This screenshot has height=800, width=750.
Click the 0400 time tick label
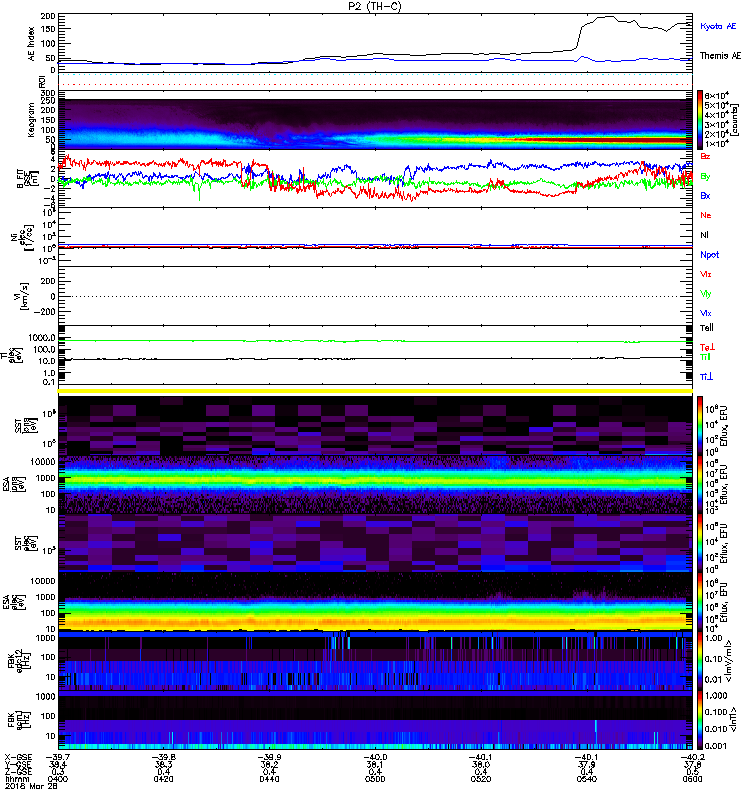(58, 779)
